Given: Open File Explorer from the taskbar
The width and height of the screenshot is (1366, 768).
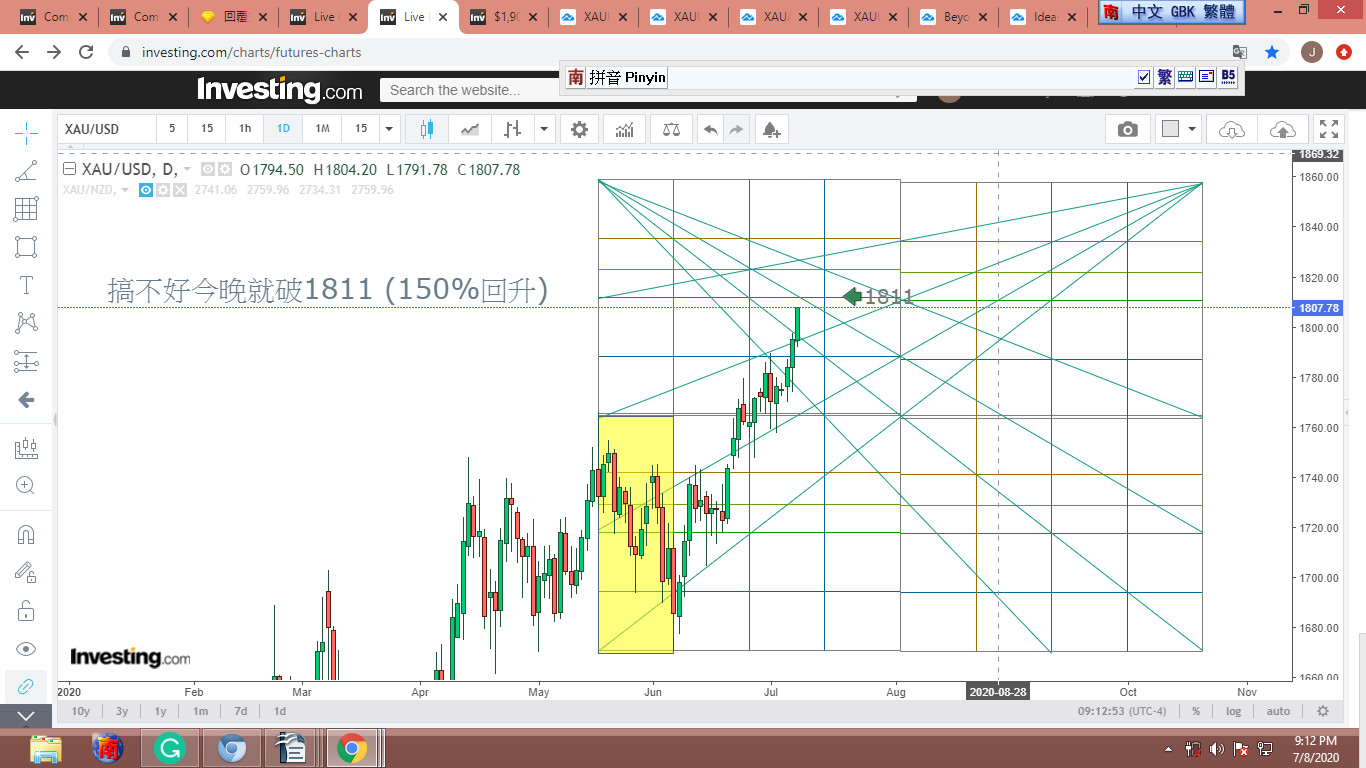Looking at the screenshot, I should point(46,748).
